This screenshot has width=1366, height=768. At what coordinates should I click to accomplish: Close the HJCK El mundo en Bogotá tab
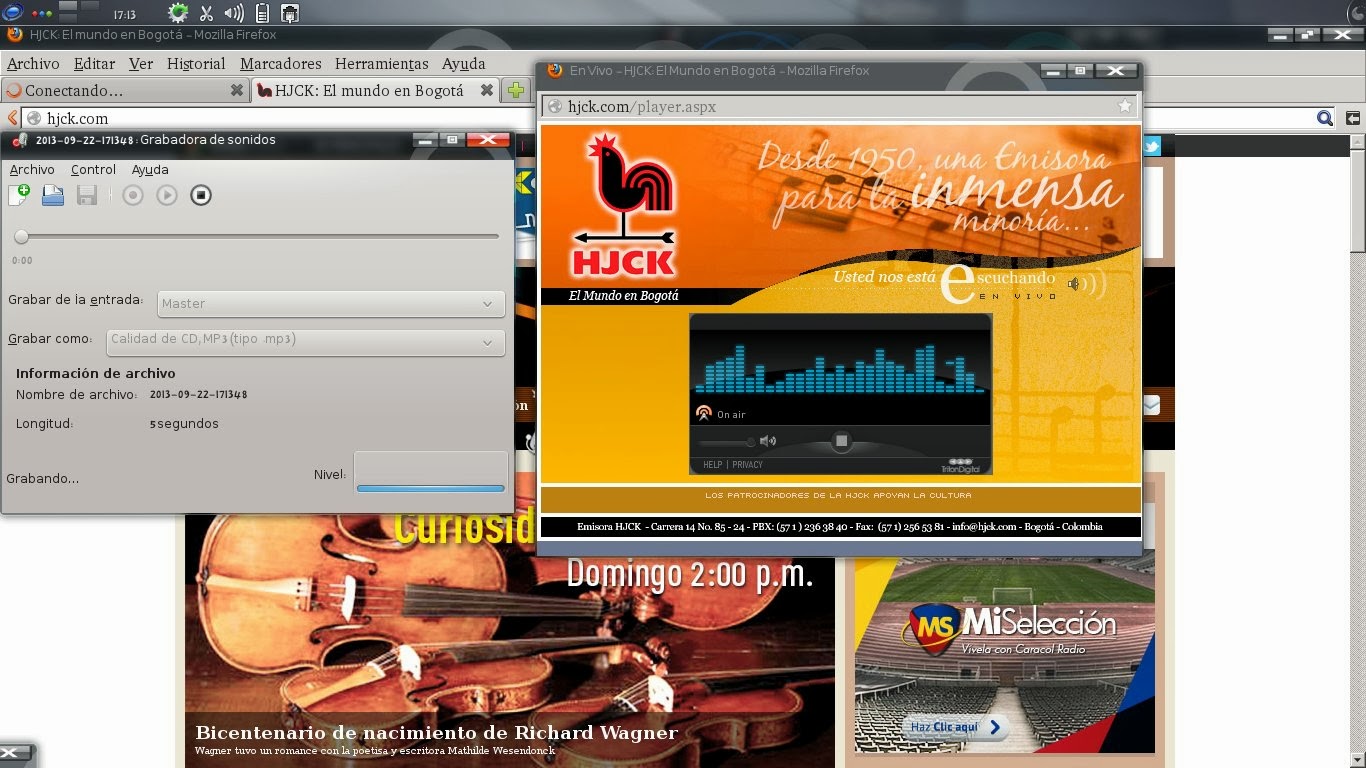(486, 90)
